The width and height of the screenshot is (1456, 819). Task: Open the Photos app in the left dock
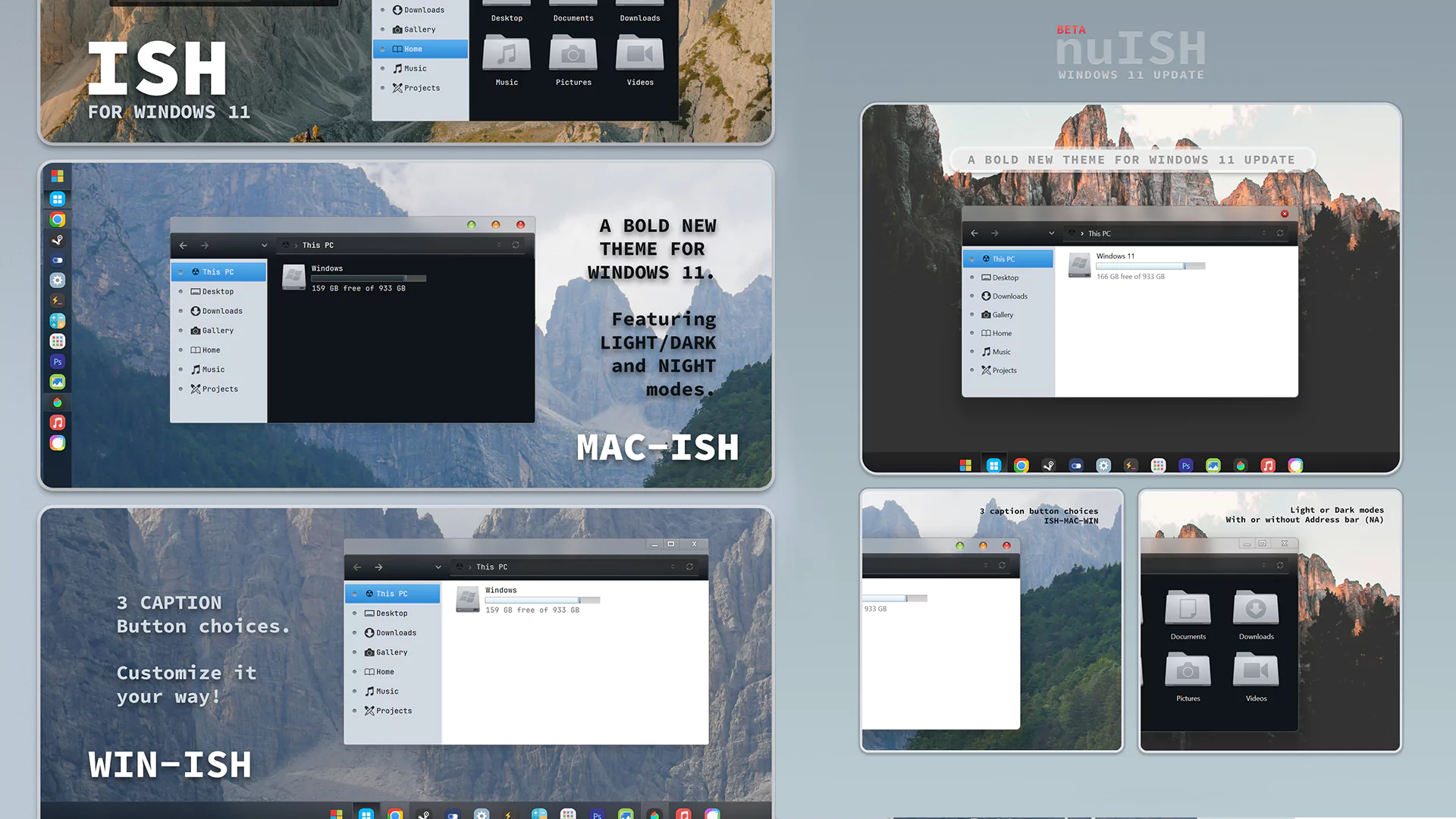coord(58,383)
